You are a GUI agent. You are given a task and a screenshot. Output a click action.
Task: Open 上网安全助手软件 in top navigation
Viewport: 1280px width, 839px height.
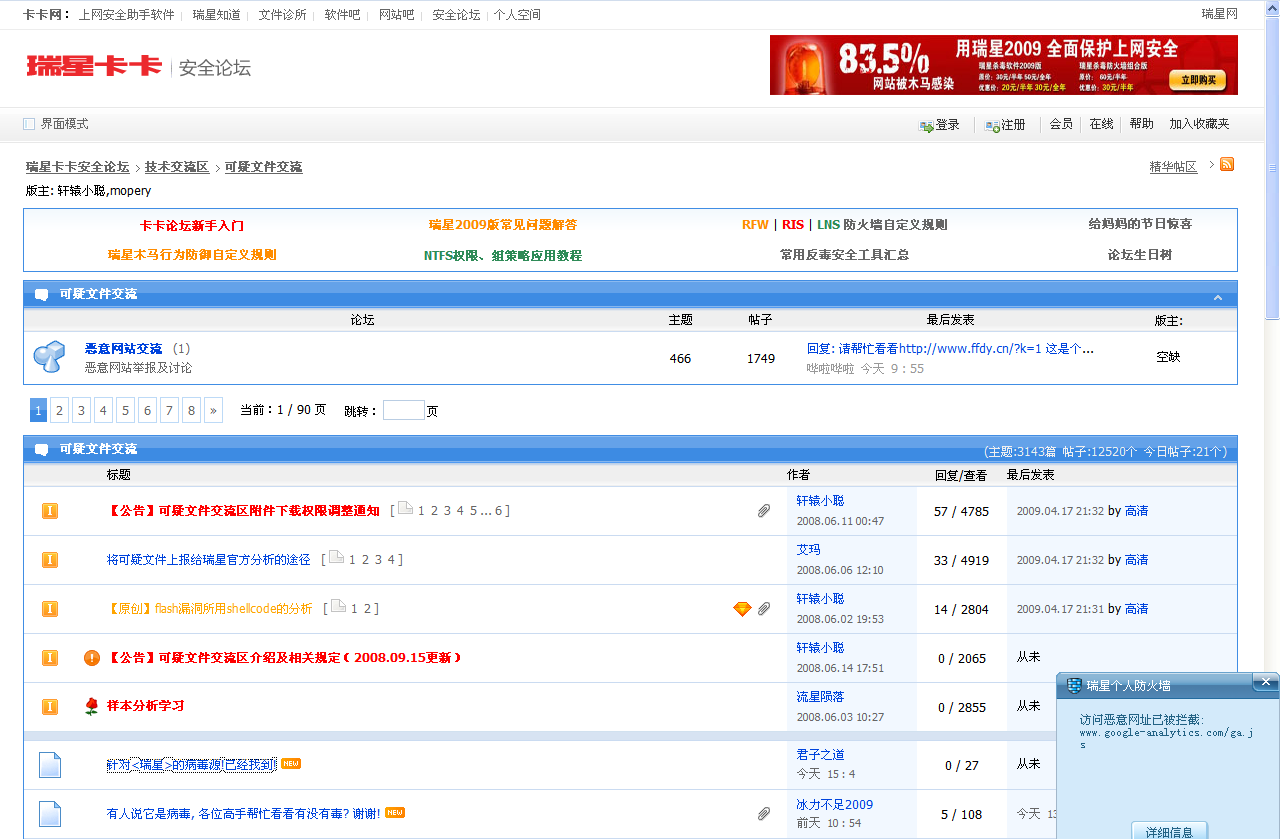click(126, 15)
